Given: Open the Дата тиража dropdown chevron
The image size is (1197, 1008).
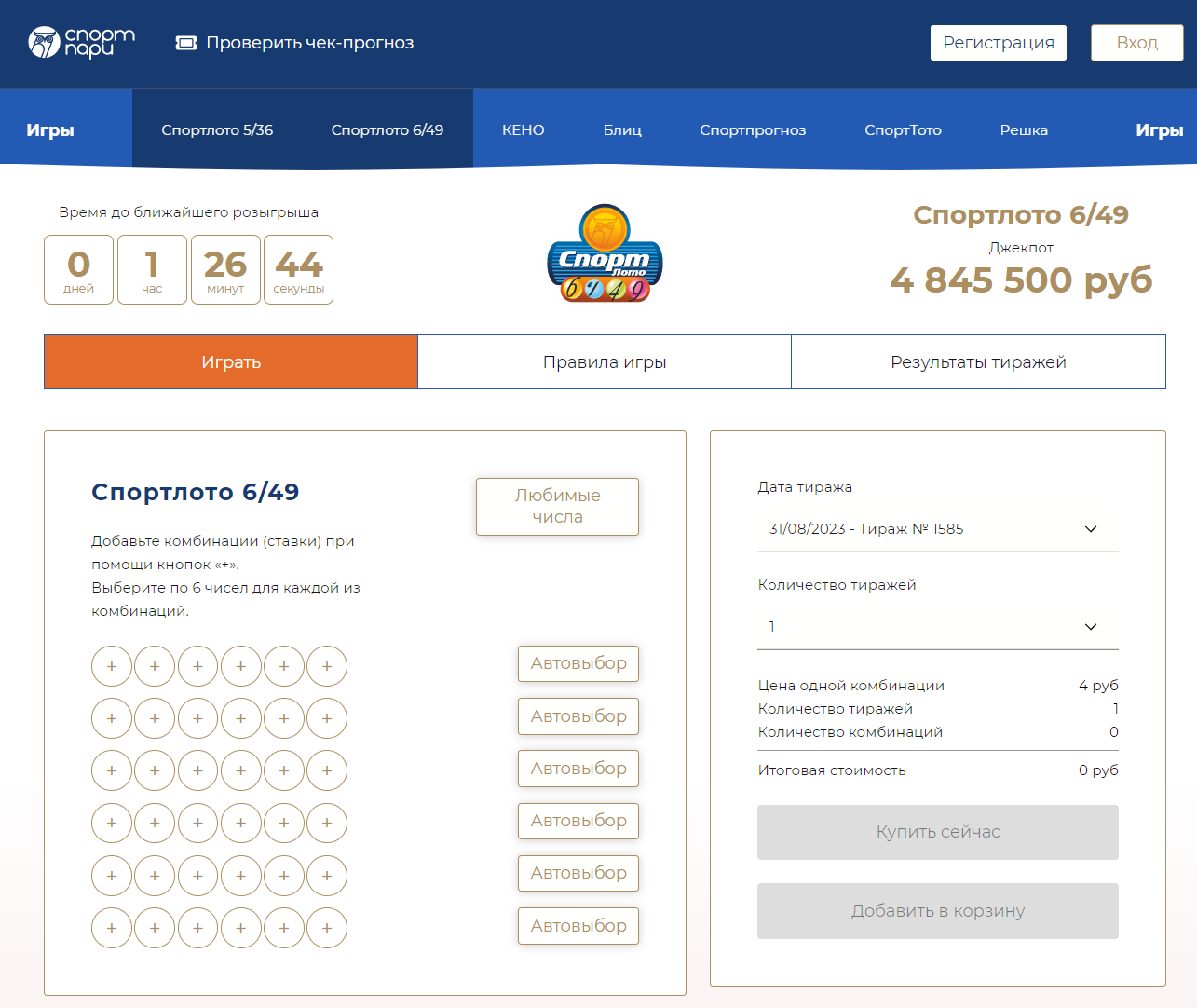Looking at the screenshot, I should tap(1091, 529).
